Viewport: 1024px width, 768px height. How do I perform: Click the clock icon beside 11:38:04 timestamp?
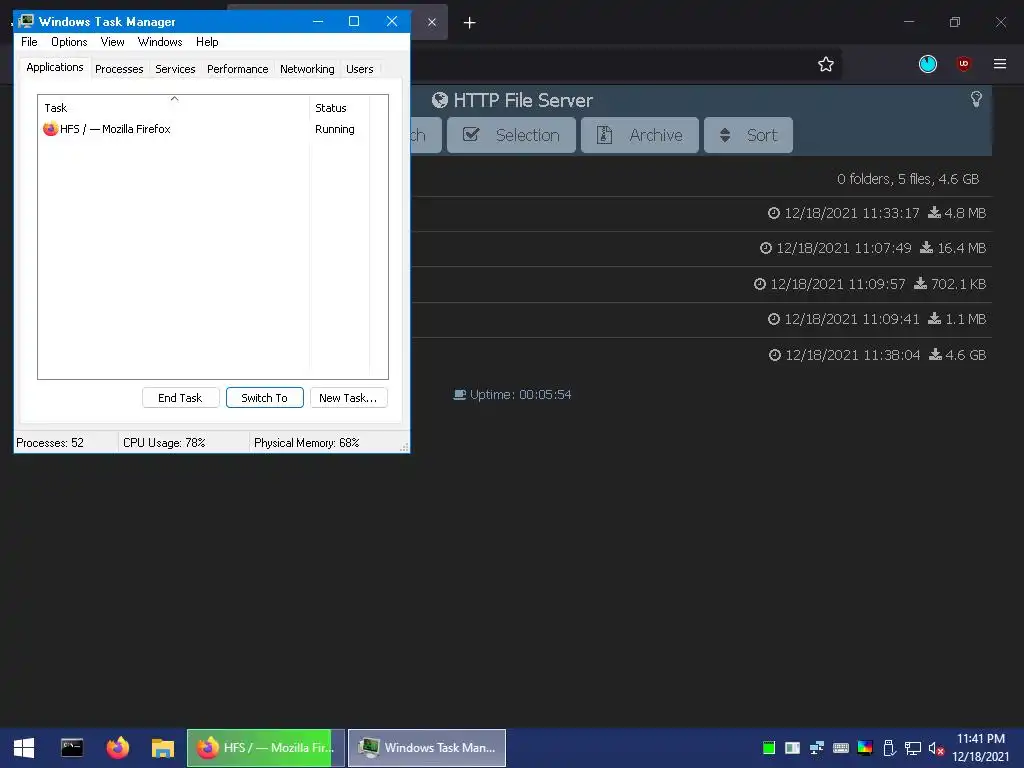(775, 355)
